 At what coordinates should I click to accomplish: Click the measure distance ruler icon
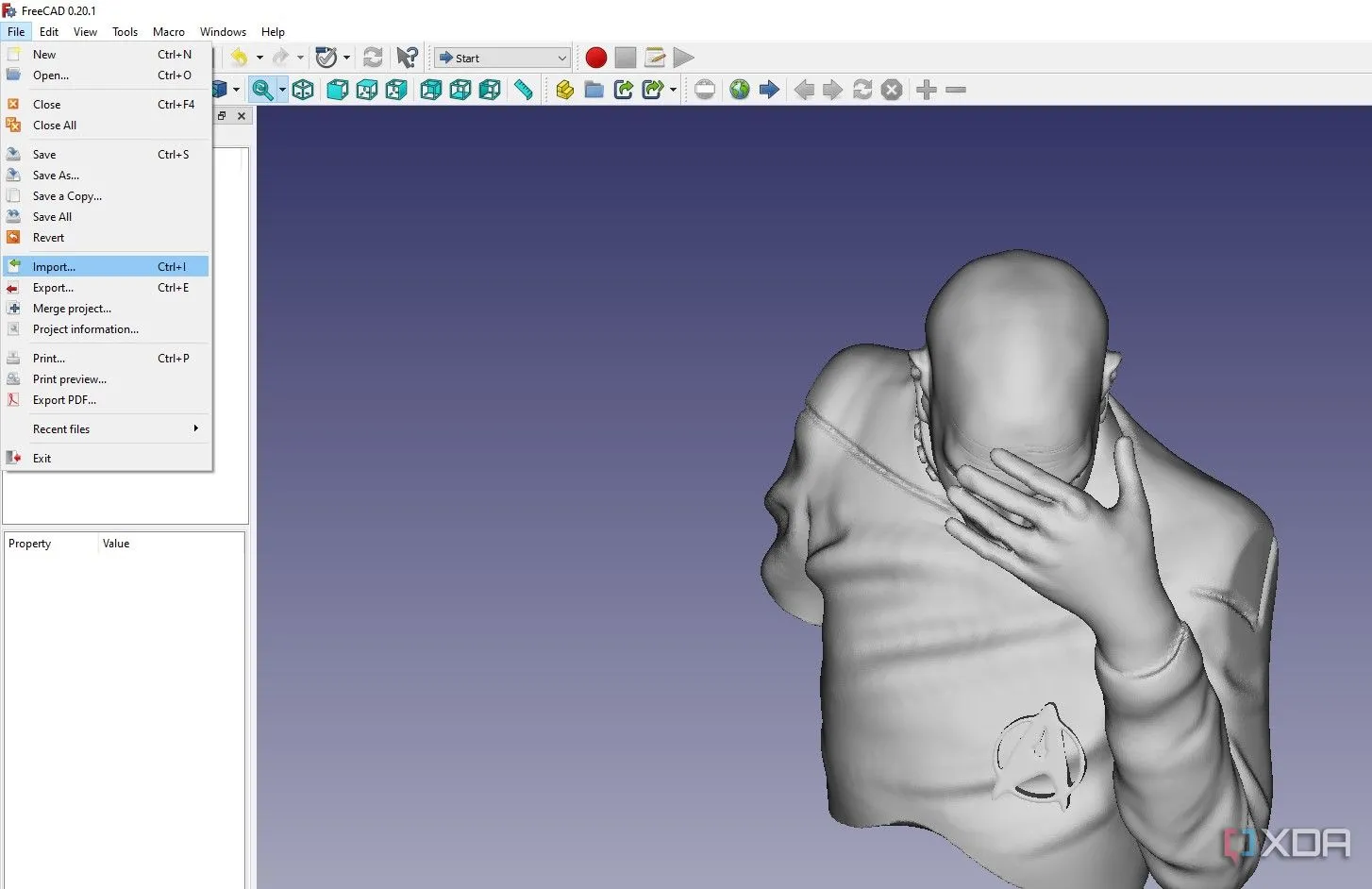pyautogui.click(x=523, y=90)
